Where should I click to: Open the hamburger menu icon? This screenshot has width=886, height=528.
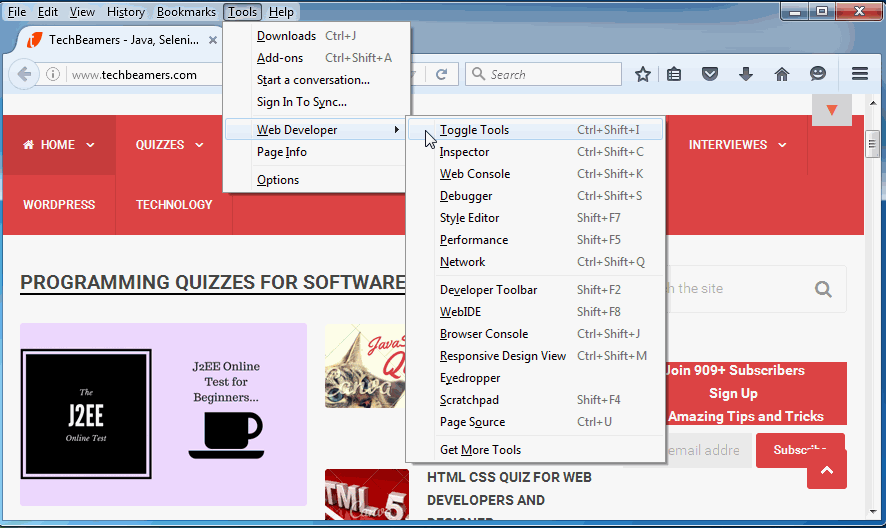(x=859, y=74)
